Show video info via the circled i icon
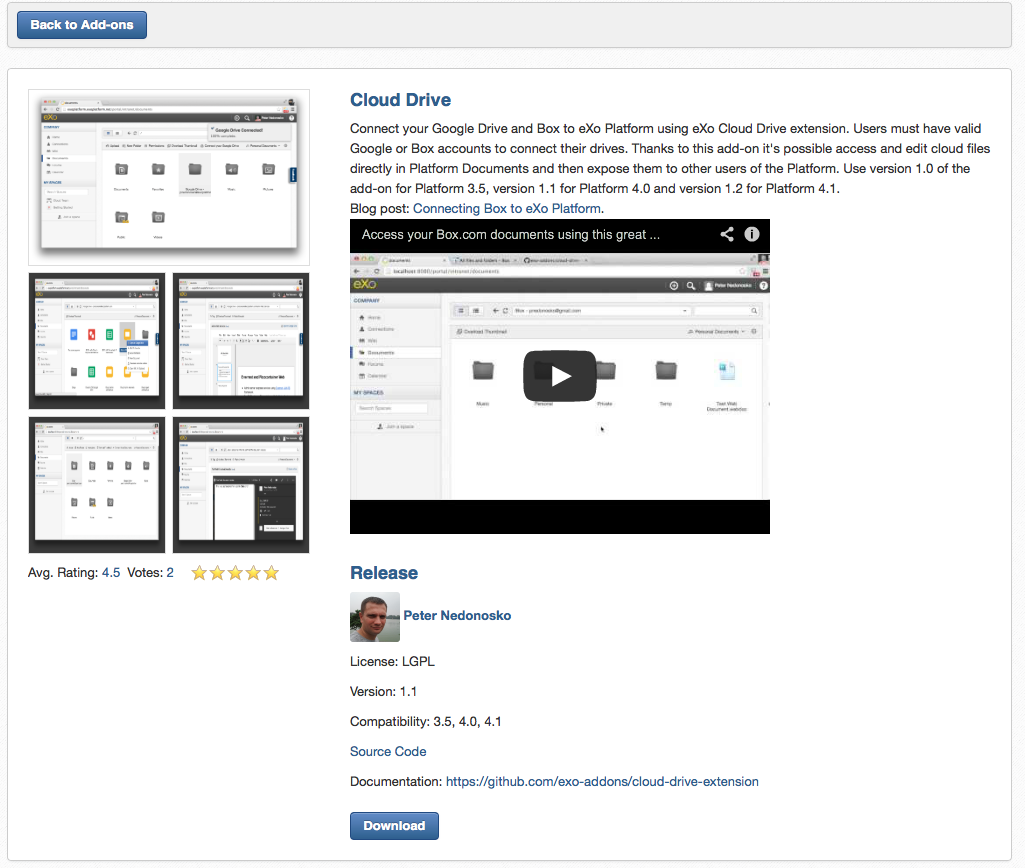Viewport: 1025px width, 868px height. click(x=752, y=234)
